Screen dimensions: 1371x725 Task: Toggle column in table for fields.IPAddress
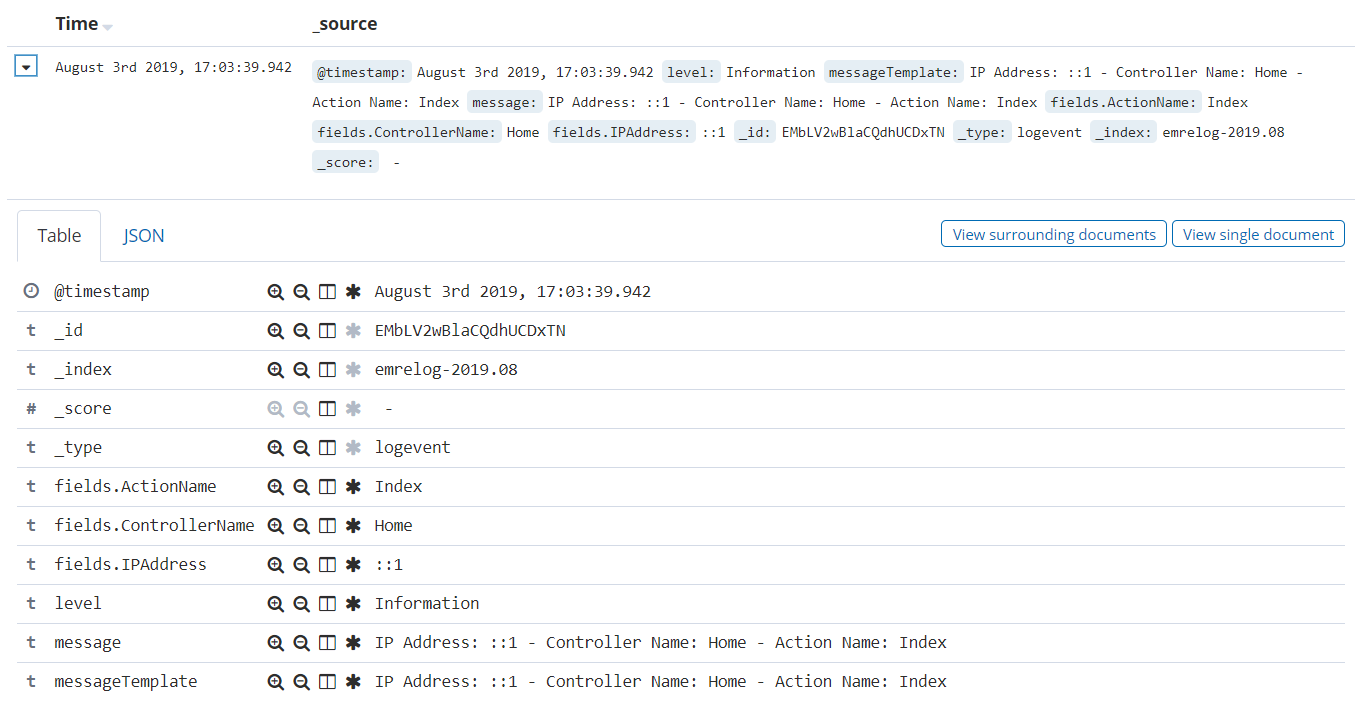click(x=327, y=564)
